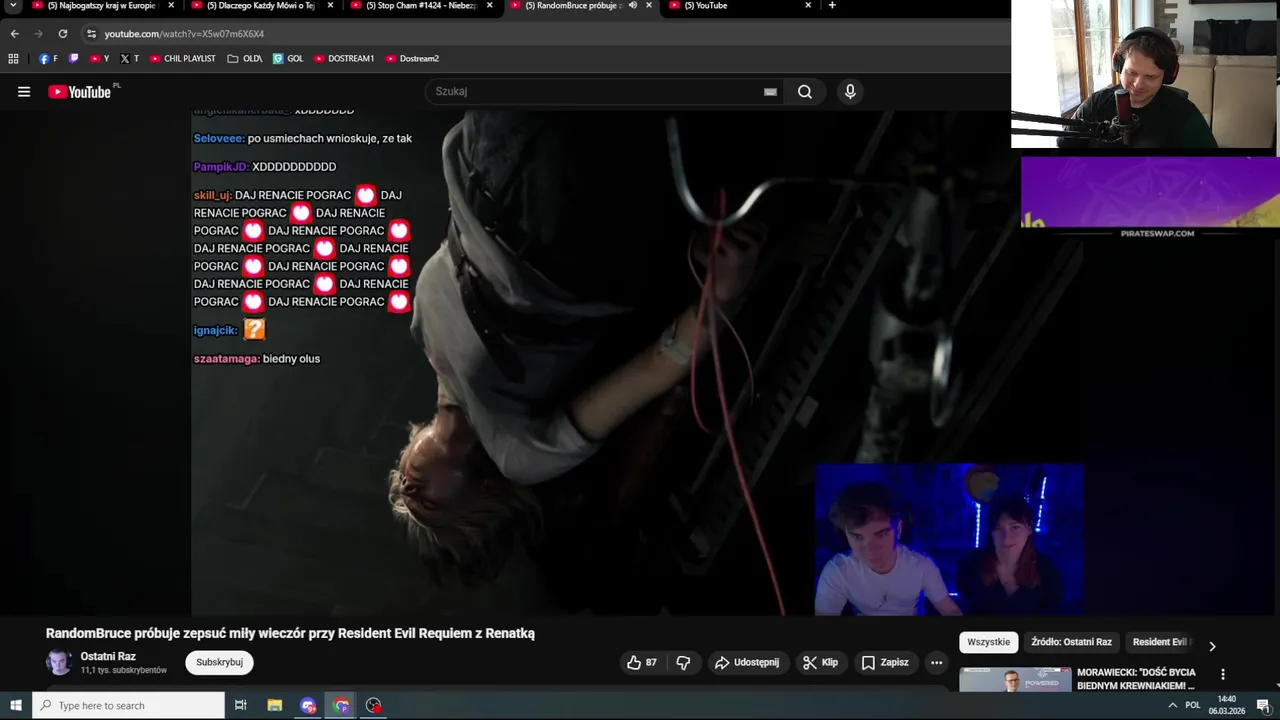This screenshot has width=1280, height=720.
Task: Switch to the Dlaczego Każdy Mówi tab
Action: click(260, 6)
